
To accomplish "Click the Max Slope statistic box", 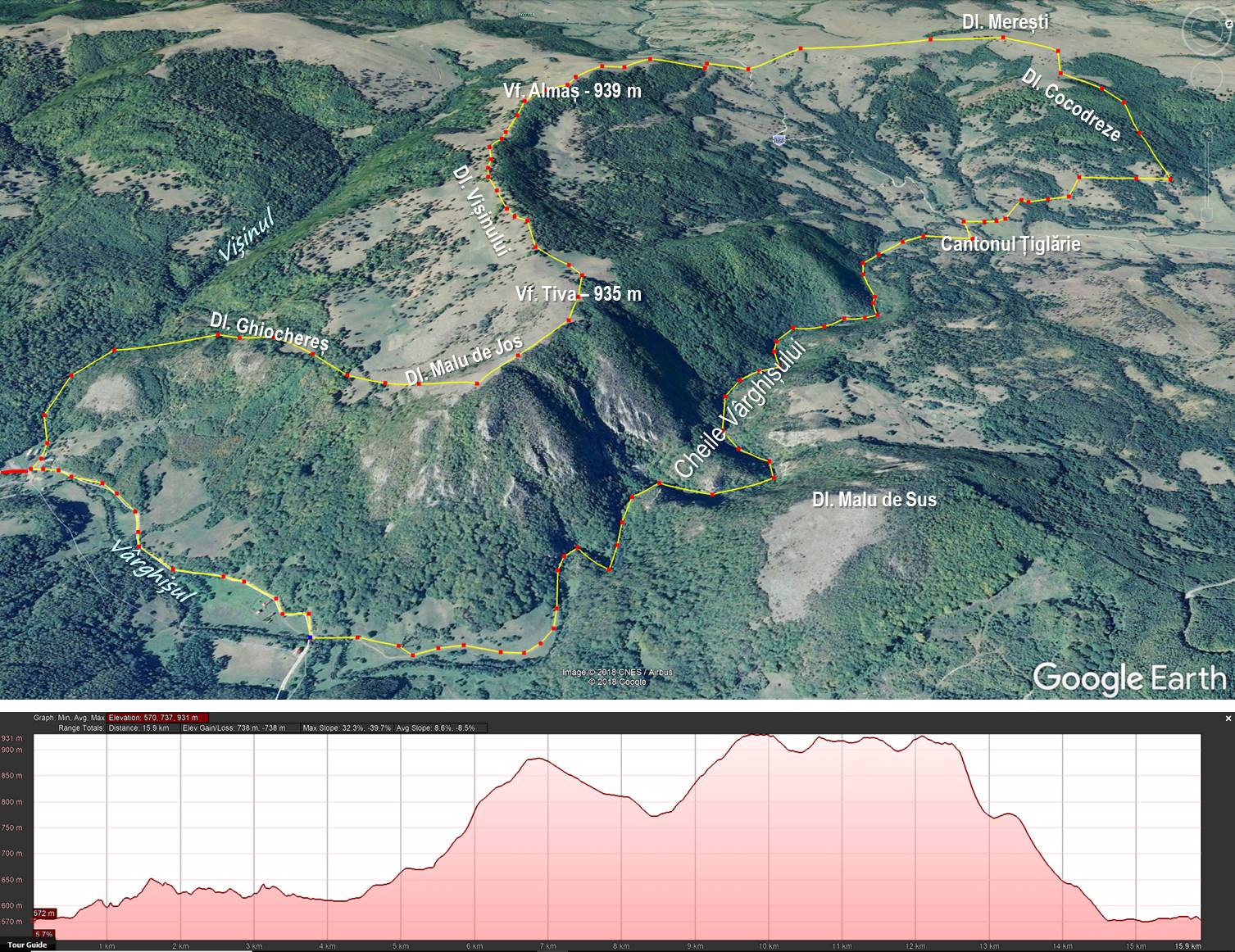I will (346, 728).
